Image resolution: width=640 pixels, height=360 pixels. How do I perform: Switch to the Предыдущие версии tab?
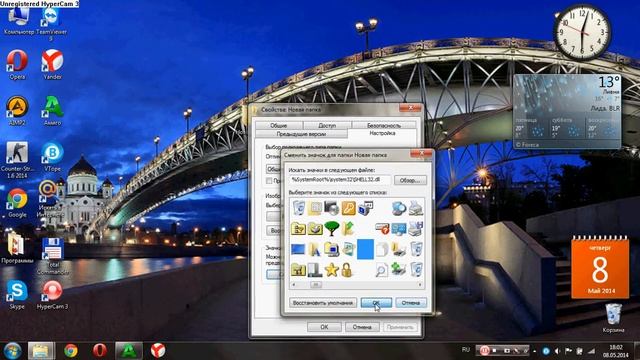tap(301, 134)
